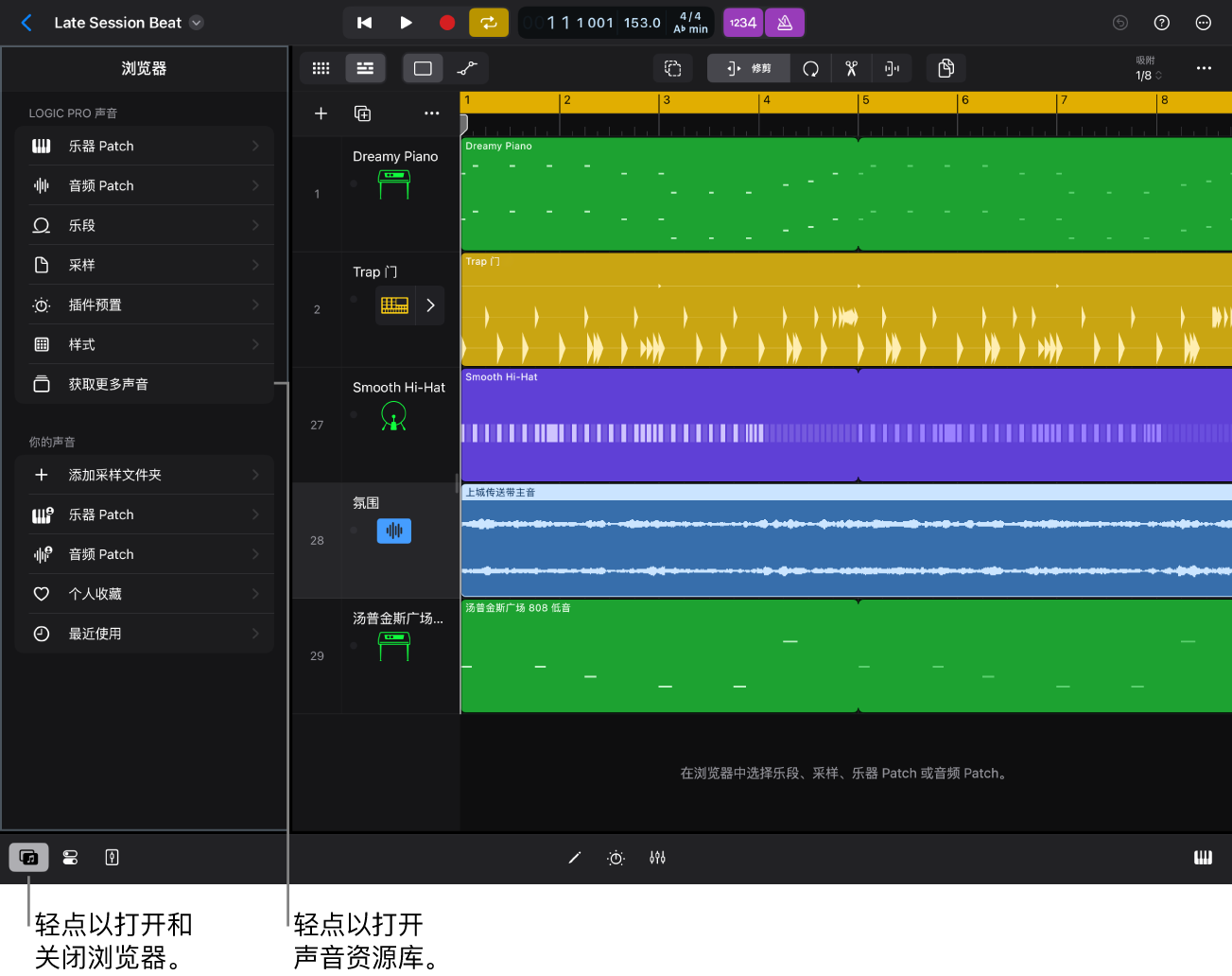Viewport: 1232px width, 976px height.
Task: Show the onscreen playing surface keyboard icon
Action: [x=1203, y=857]
